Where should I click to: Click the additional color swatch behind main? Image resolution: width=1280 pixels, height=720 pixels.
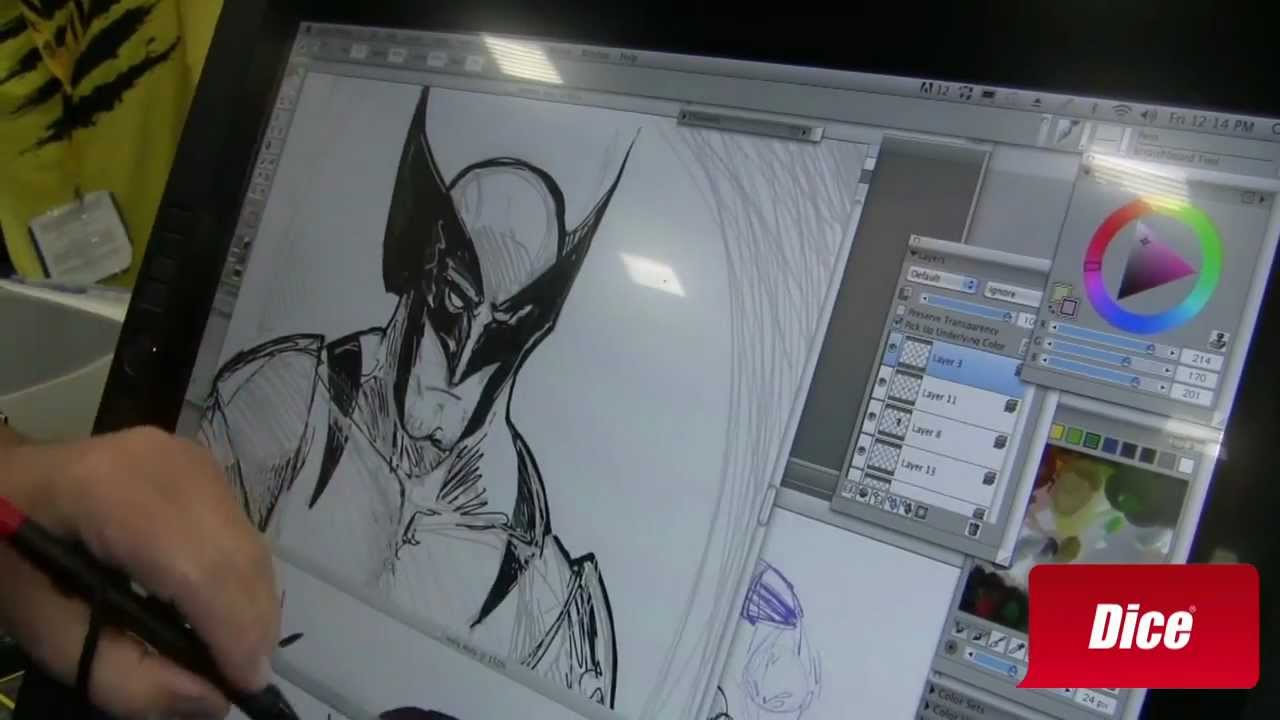[1060, 292]
